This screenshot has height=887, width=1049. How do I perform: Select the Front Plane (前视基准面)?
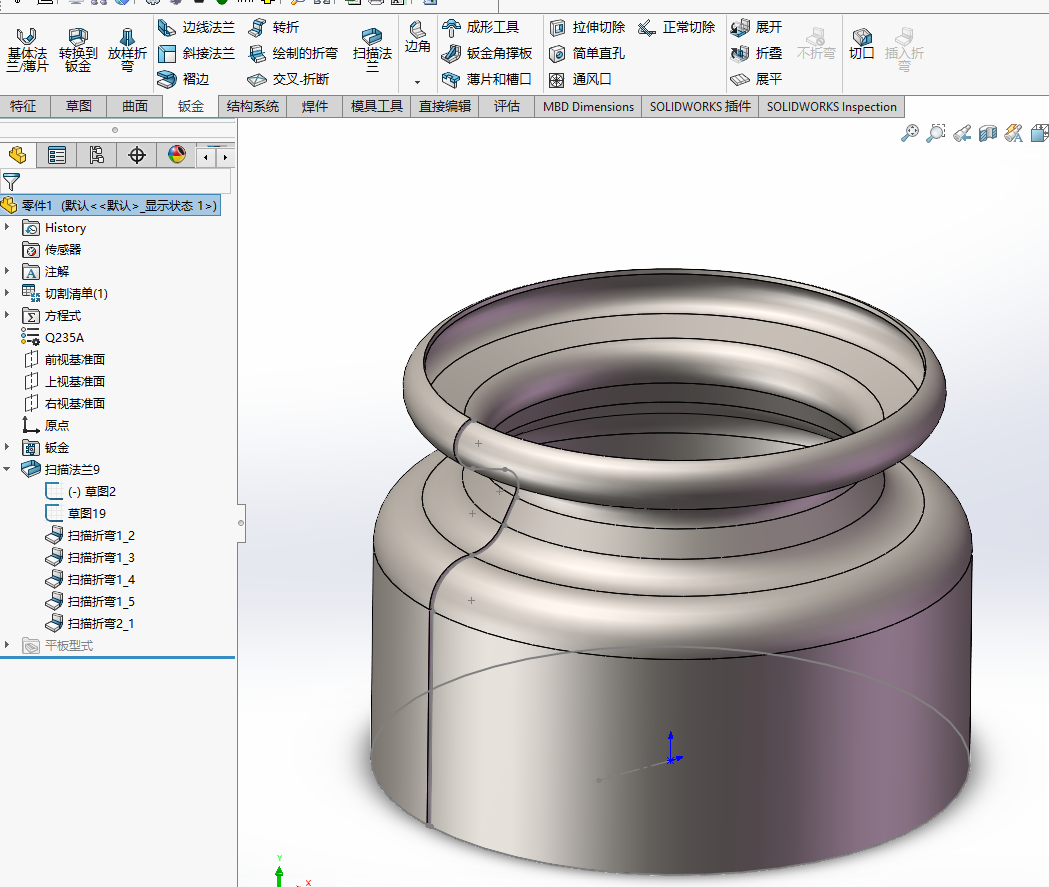pos(64,359)
